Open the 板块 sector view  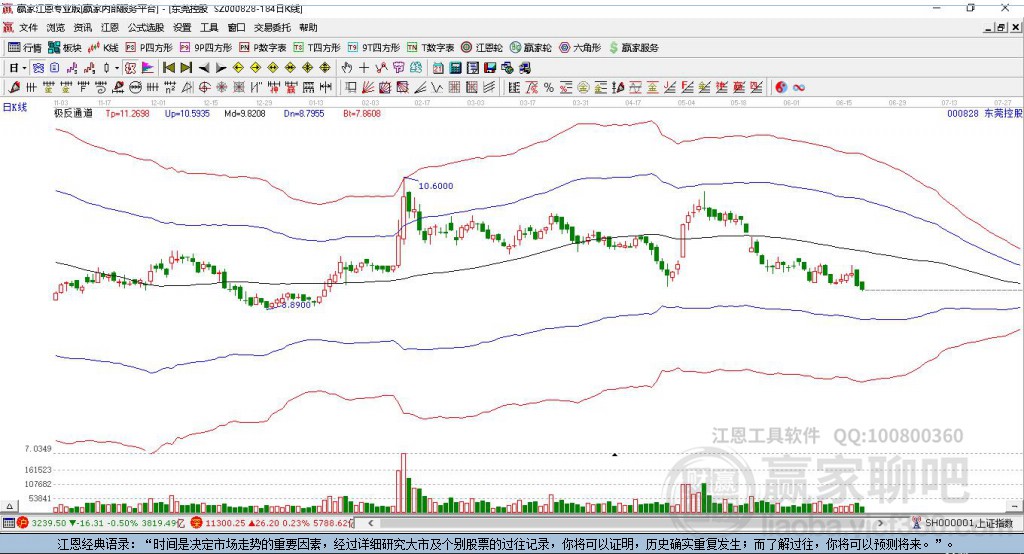click(64, 48)
